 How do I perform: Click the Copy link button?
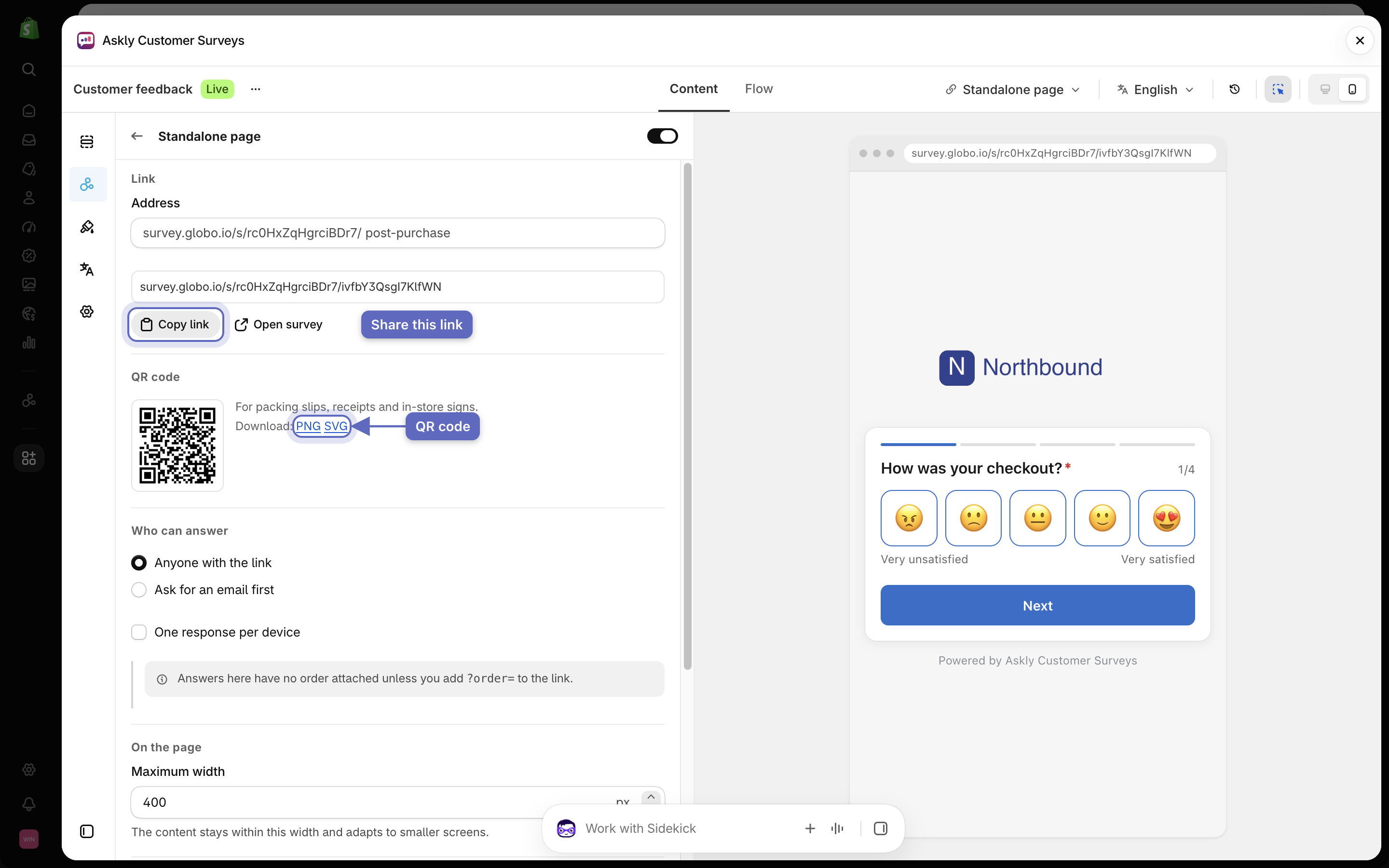tap(176, 325)
